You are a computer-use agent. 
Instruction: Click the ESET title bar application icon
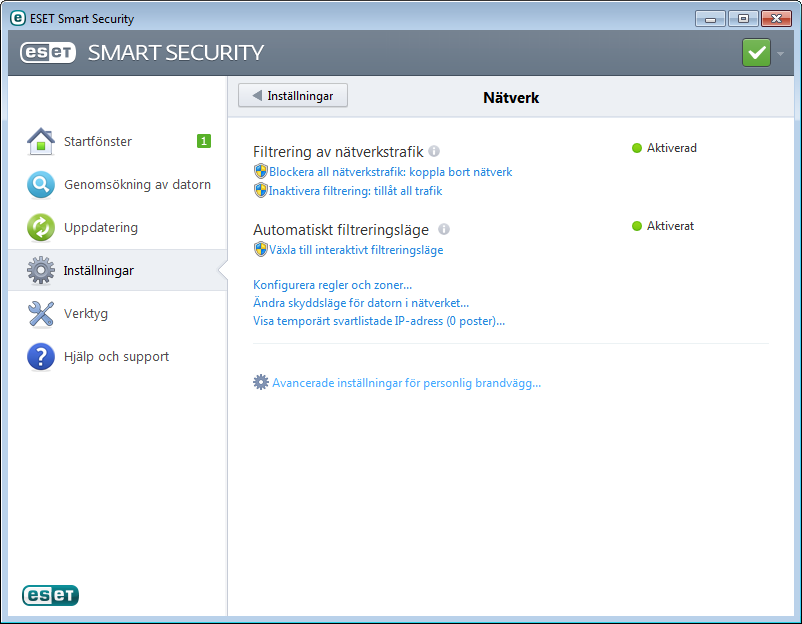[x=18, y=18]
